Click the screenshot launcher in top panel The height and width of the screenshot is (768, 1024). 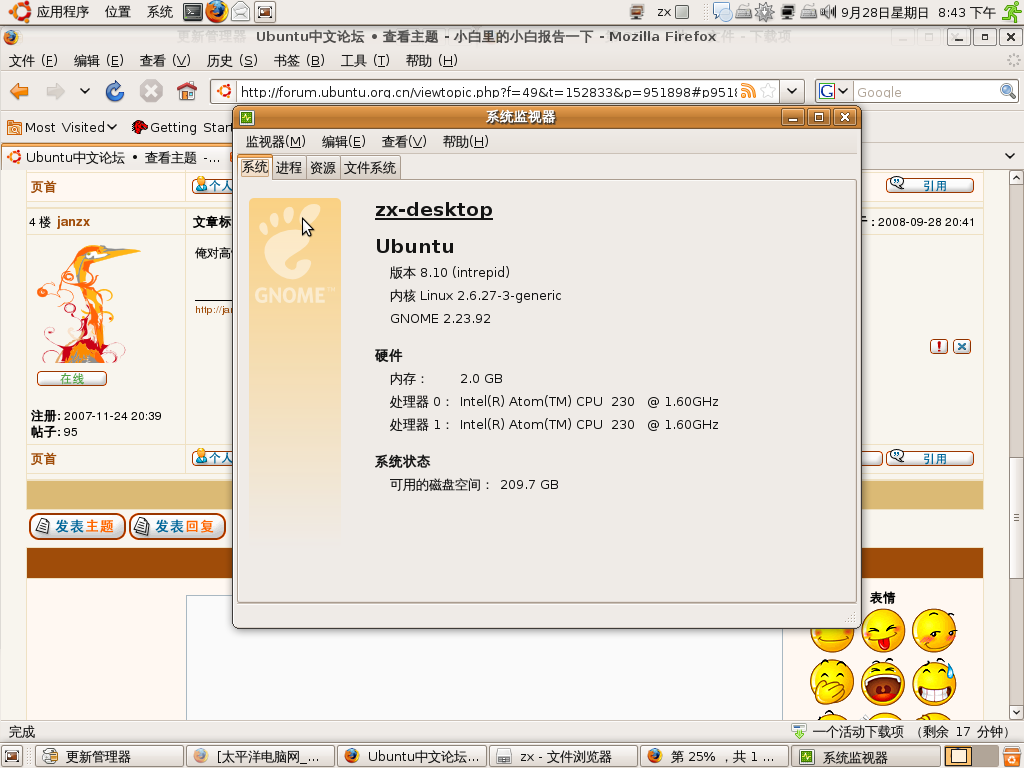264,12
